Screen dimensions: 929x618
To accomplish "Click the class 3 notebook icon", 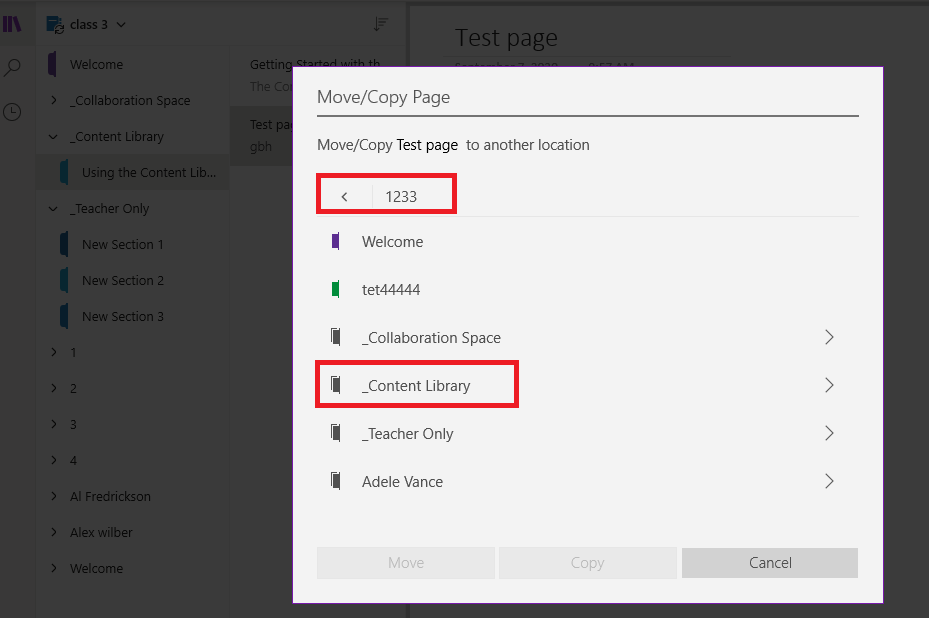I will click(55, 25).
